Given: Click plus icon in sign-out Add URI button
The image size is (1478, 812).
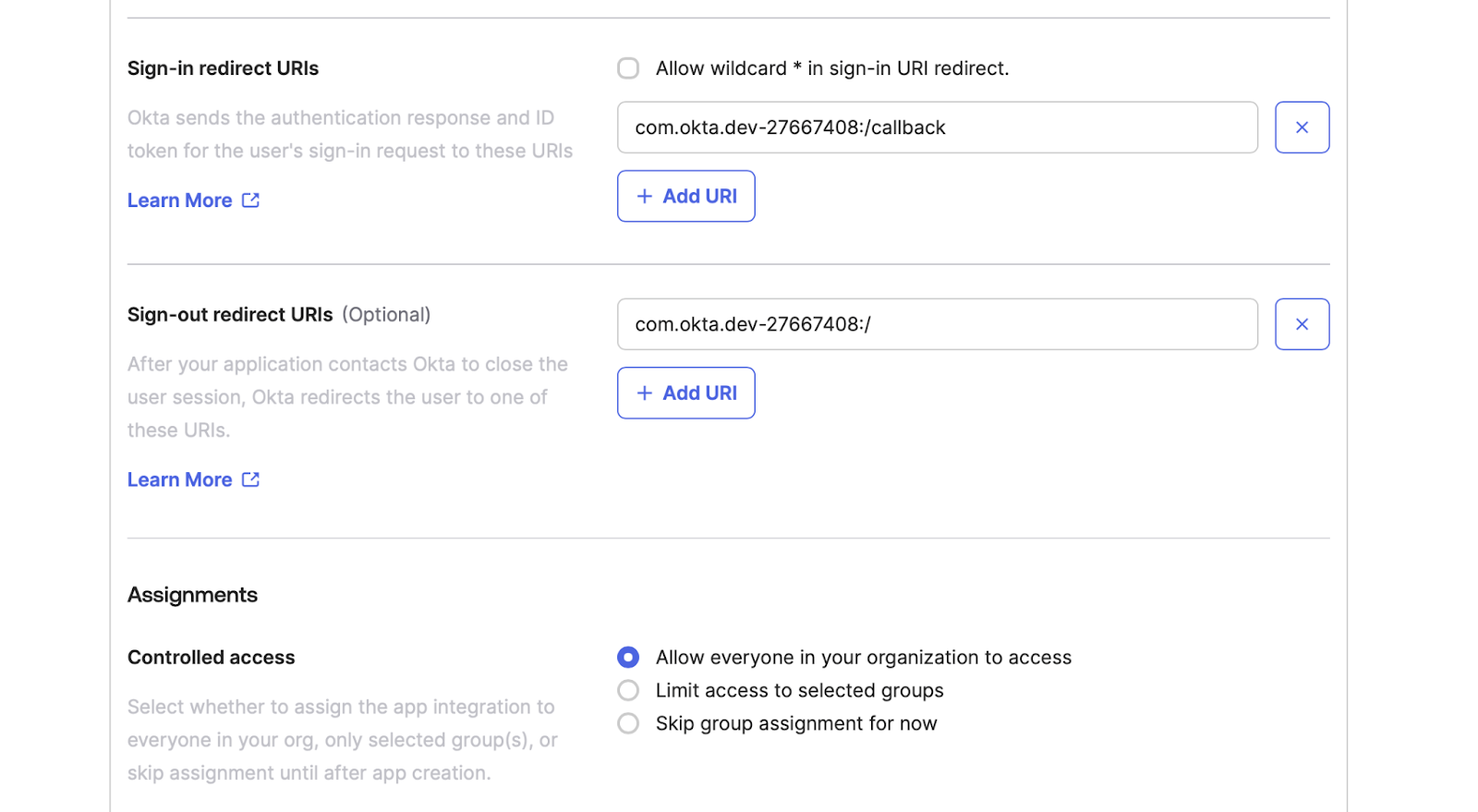Looking at the screenshot, I should pyautogui.click(x=645, y=393).
